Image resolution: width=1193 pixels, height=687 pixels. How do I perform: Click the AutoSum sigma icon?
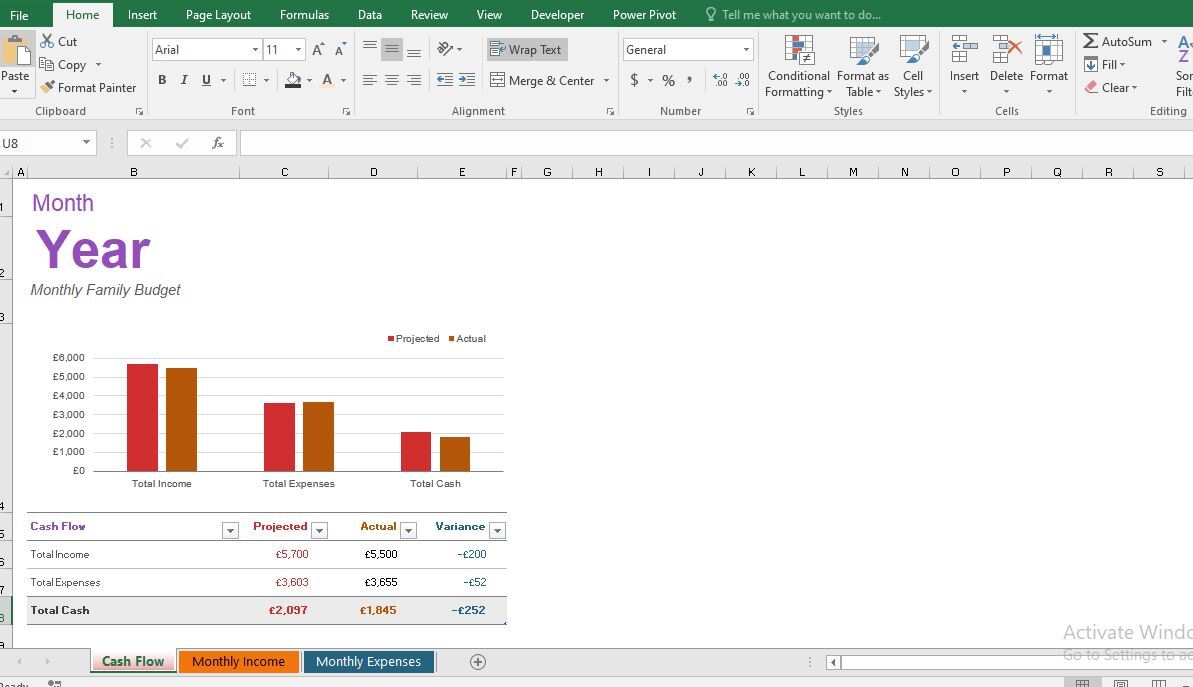[x=1090, y=41]
